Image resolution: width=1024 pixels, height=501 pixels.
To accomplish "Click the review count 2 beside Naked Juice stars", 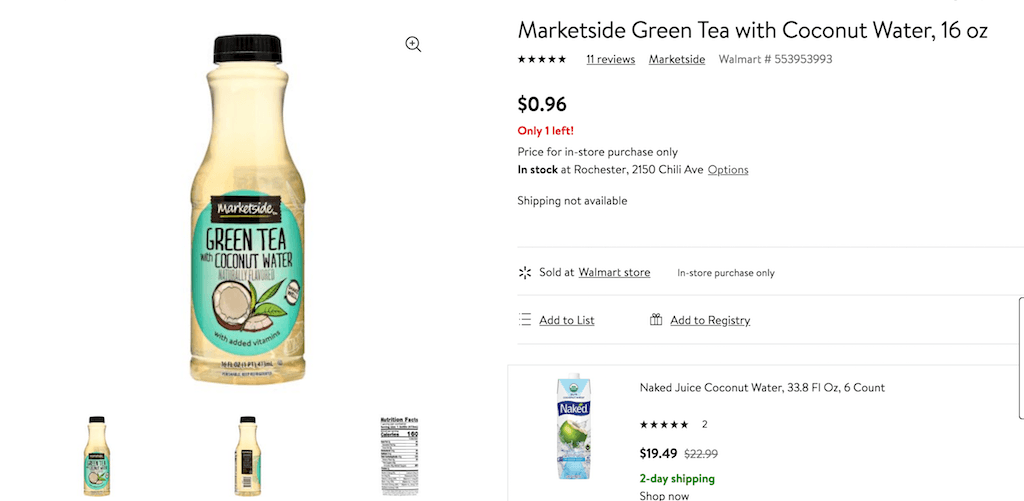I will (x=705, y=425).
